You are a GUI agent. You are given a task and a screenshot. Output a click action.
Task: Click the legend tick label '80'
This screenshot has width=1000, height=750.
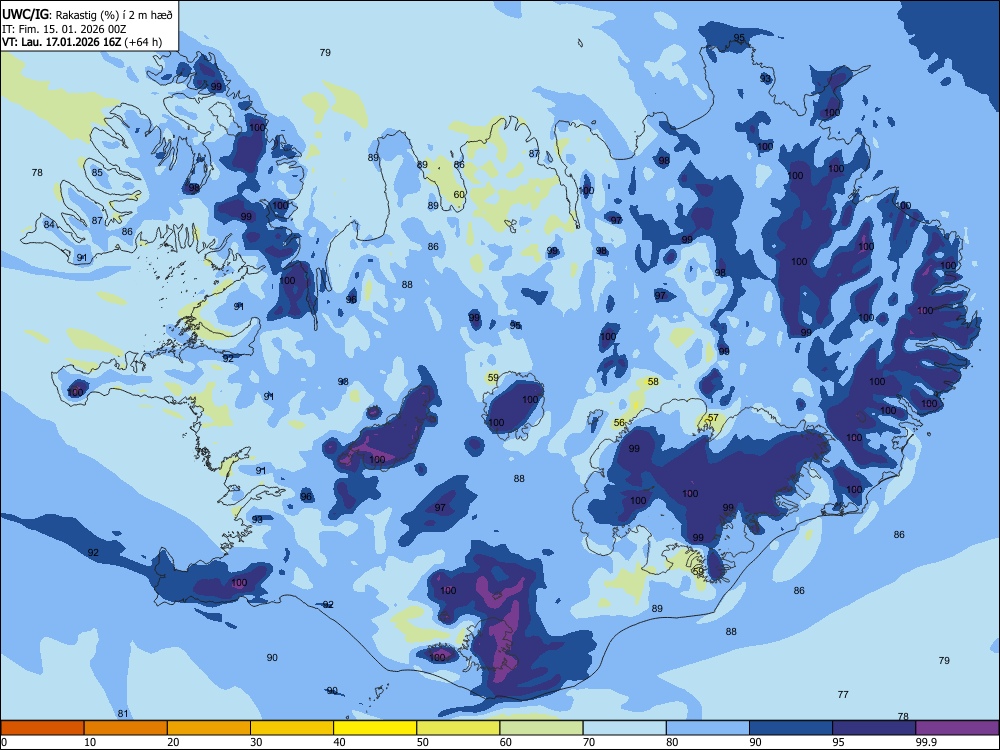672,742
